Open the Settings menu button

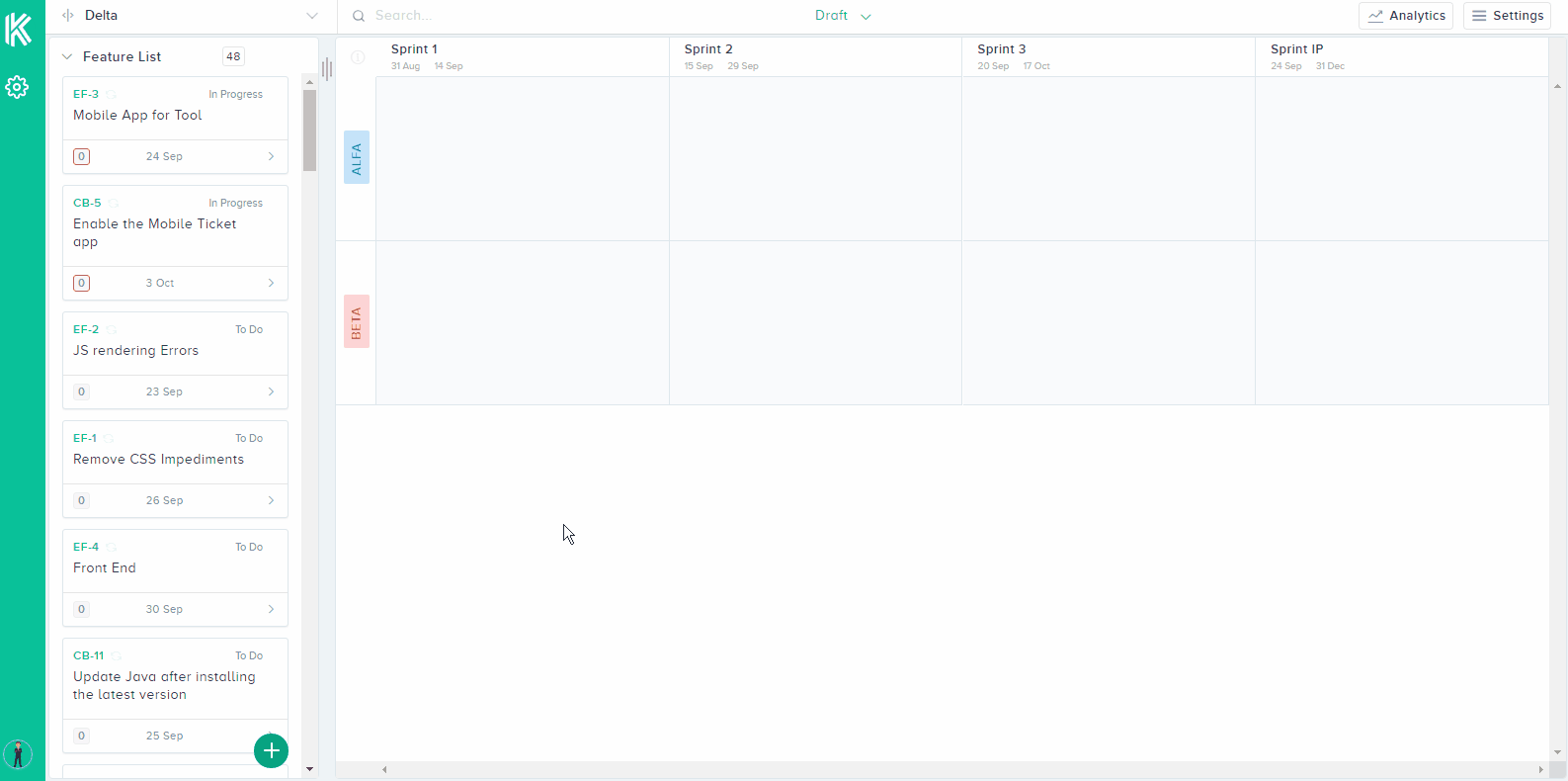click(x=1508, y=16)
